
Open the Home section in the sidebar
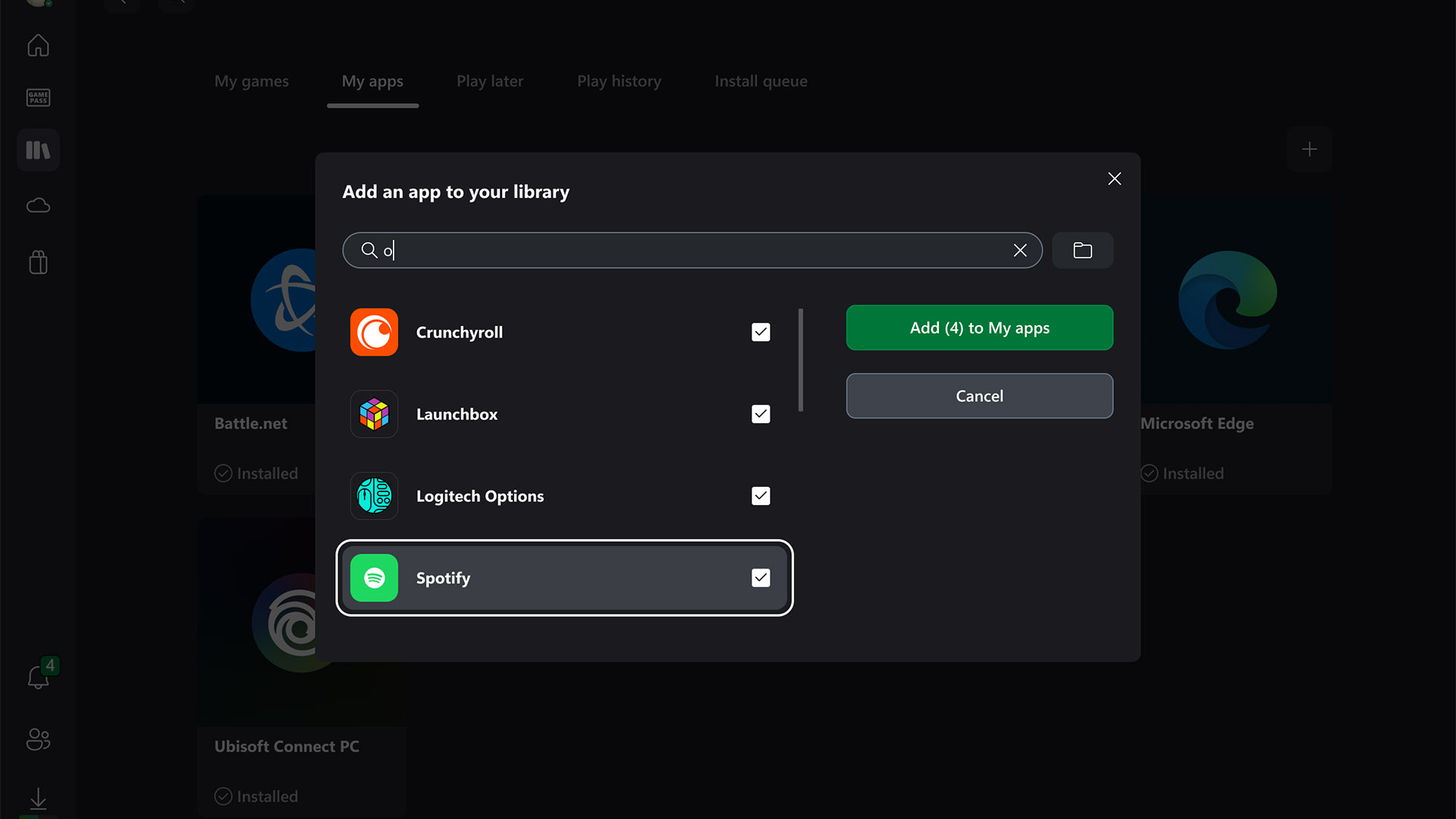(x=37, y=45)
